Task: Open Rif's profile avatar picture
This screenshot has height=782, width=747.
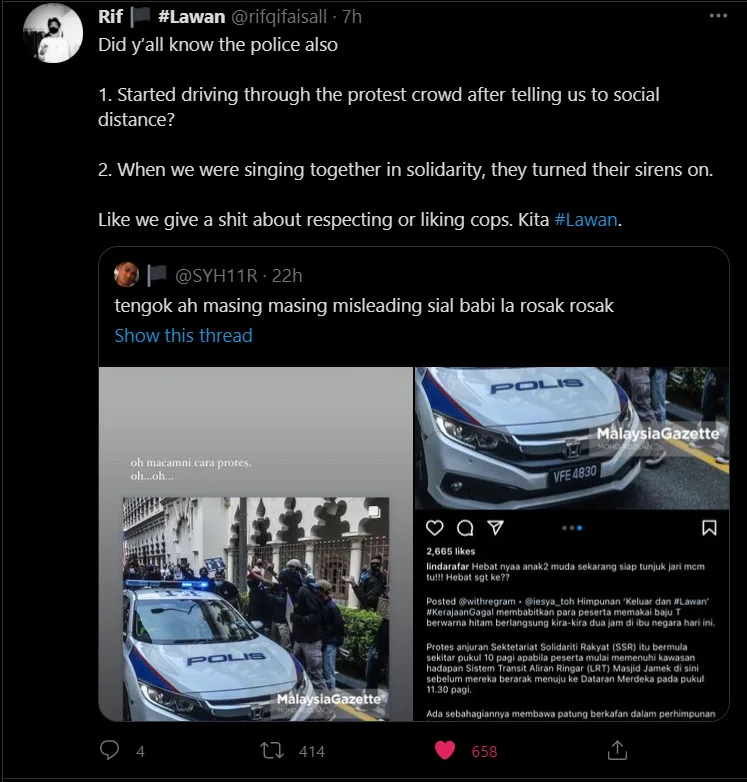Action: pyautogui.click(x=51, y=33)
